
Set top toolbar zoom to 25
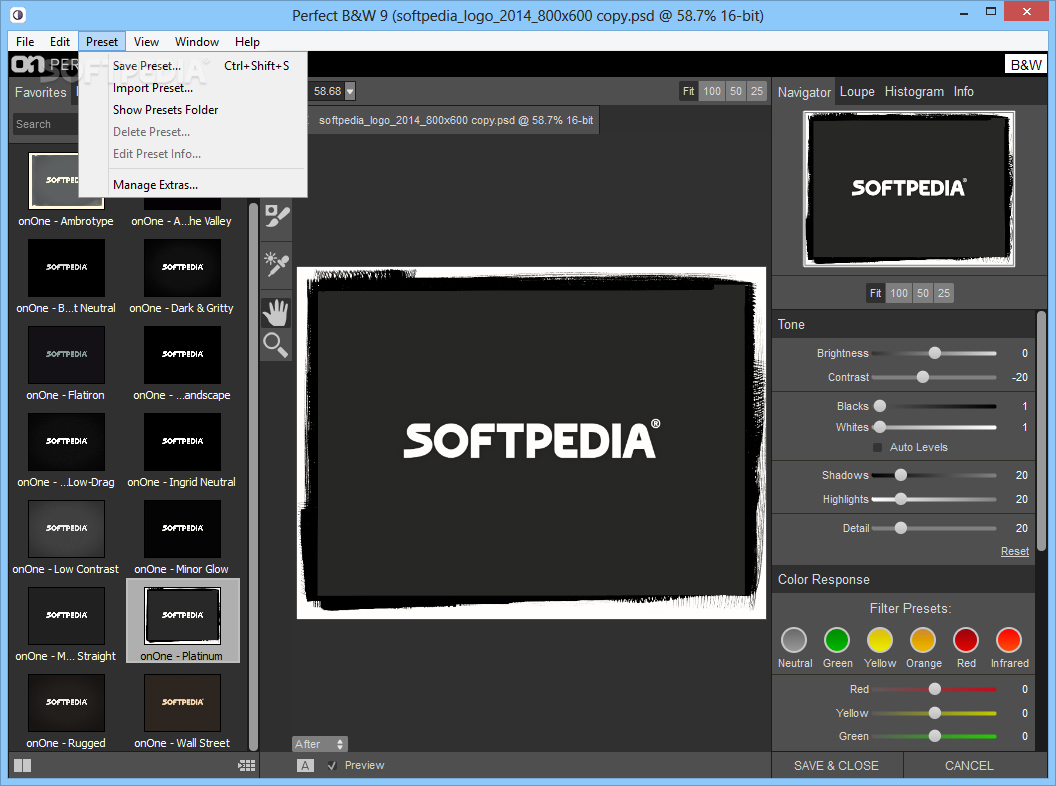pyautogui.click(x=757, y=91)
